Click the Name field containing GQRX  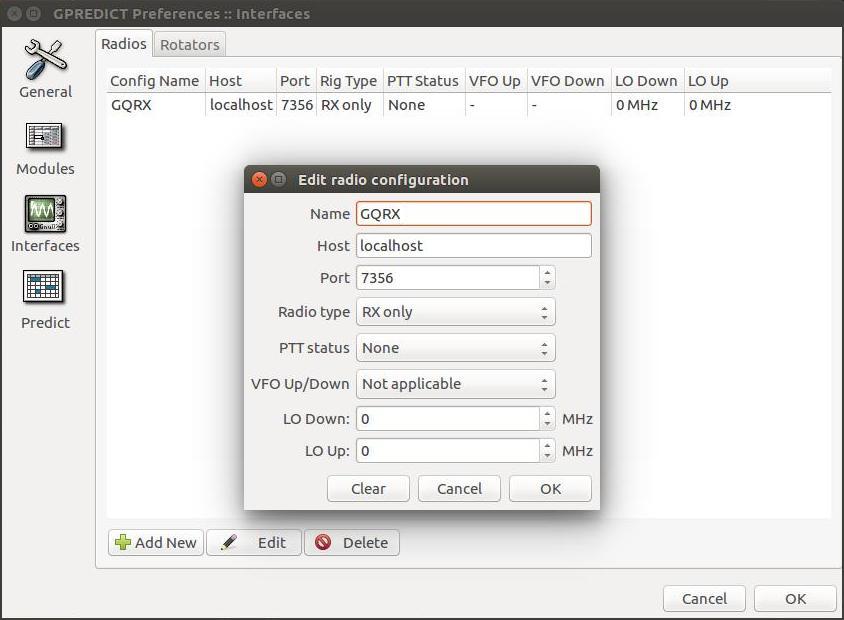coord(474,214)
